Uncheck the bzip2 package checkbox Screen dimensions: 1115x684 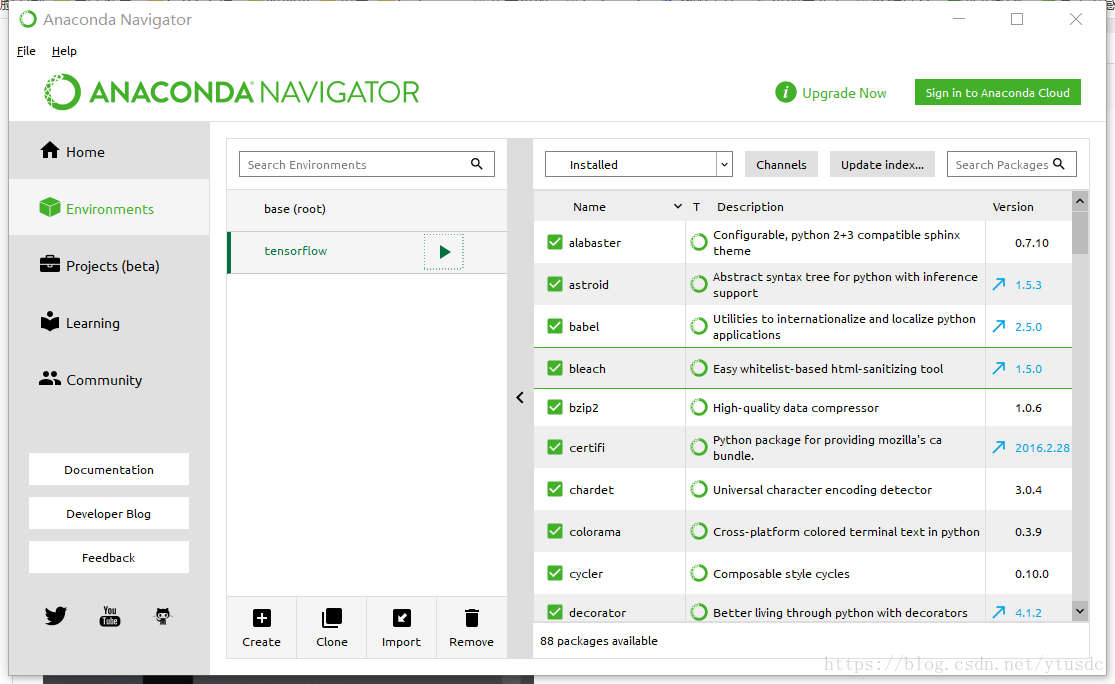click(x=555, y=407)
